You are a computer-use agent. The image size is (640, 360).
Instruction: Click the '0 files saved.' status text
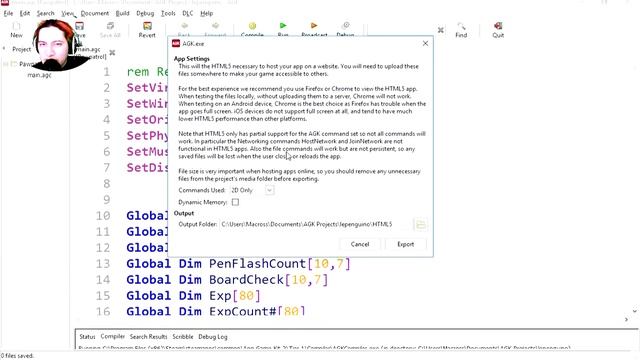17,356
